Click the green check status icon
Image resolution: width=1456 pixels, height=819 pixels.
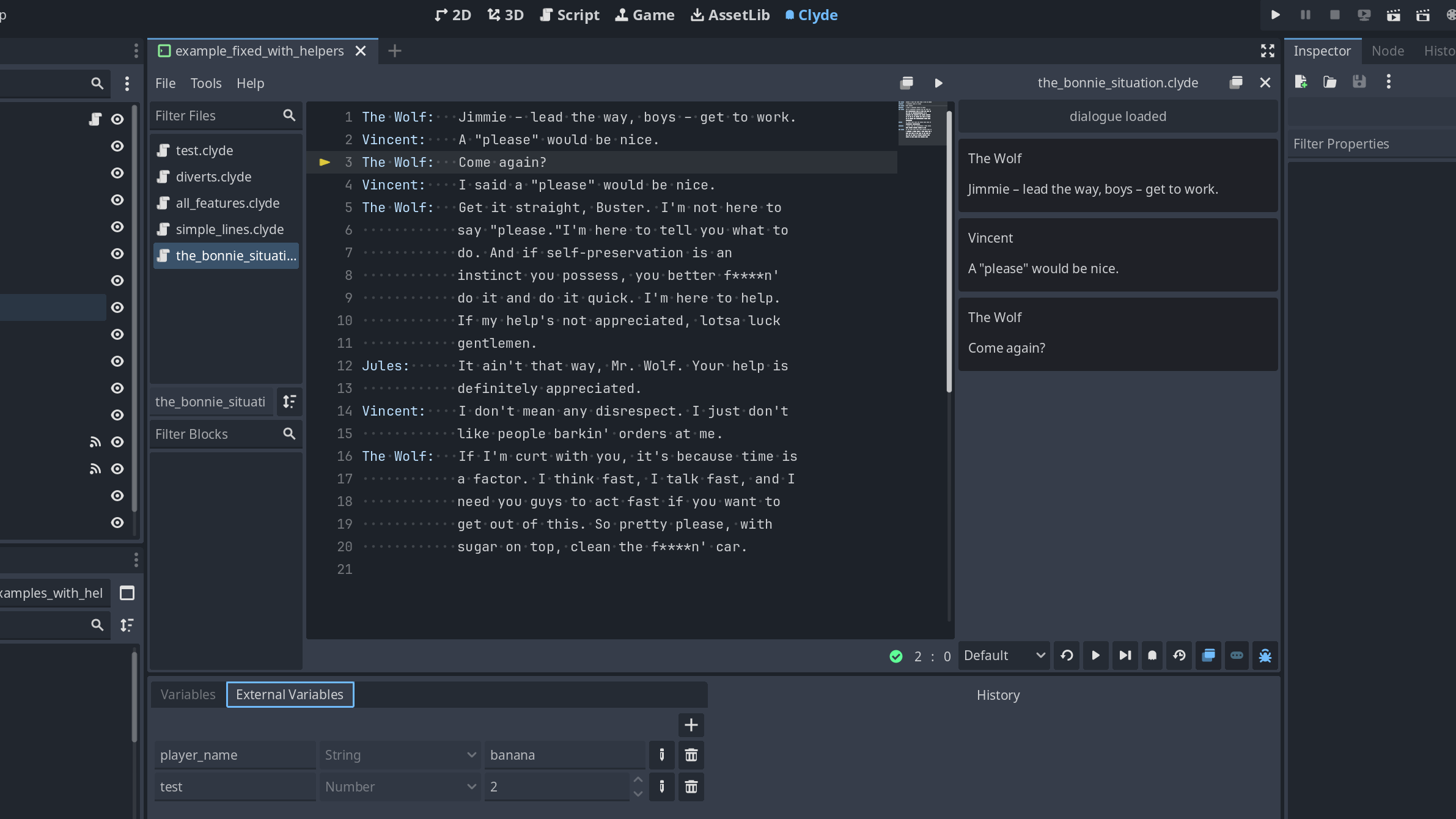coord(896,656)
